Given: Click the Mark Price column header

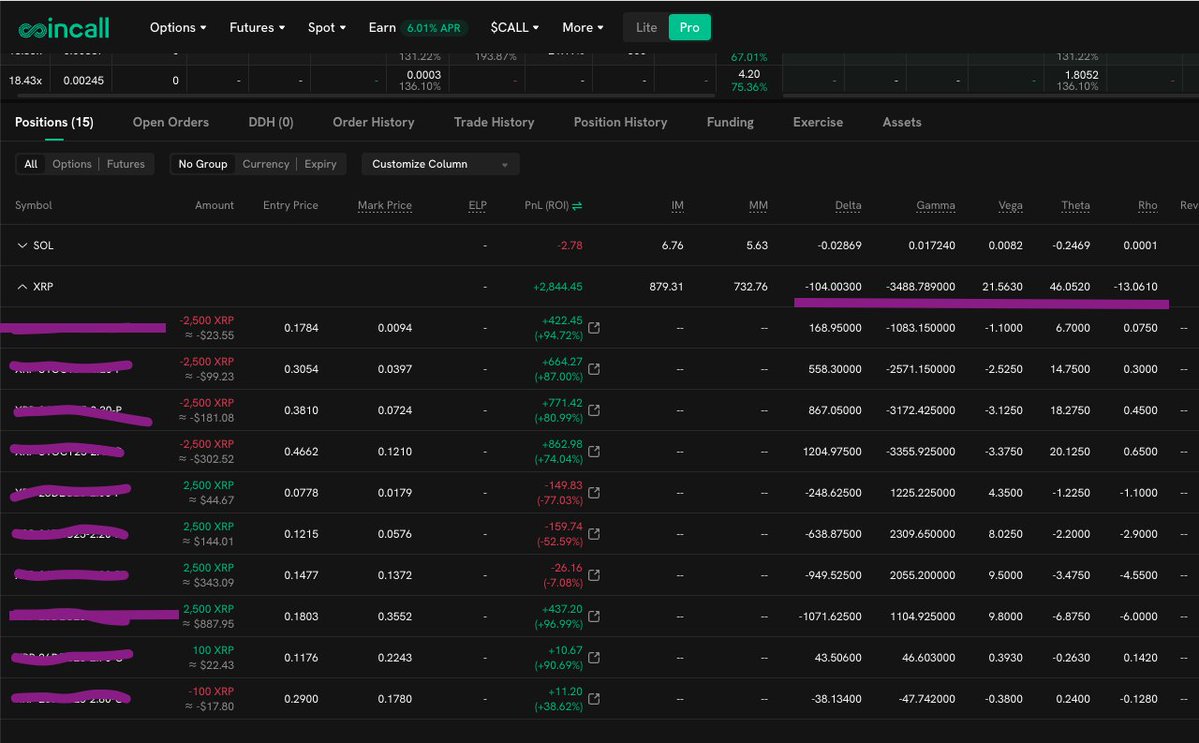Looking at the screenshot, I should pyautogui.click(x=384, y=206).
